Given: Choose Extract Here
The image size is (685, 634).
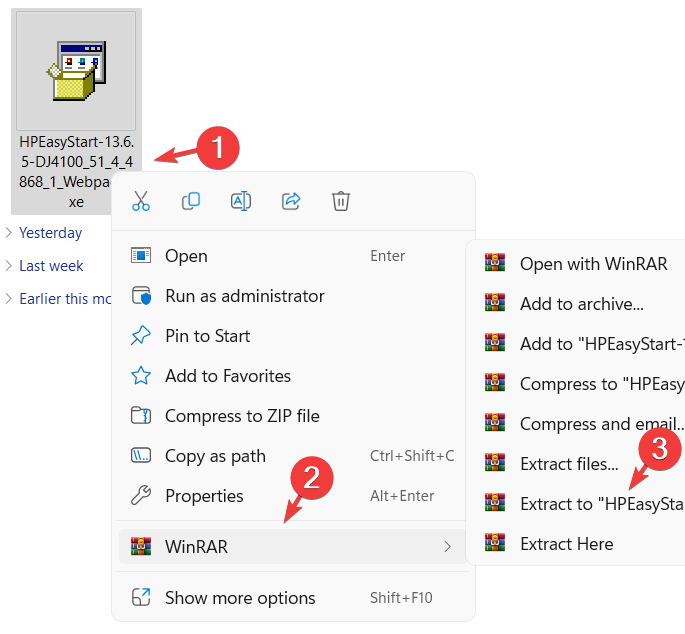Looking at the screenshot, I should [x=578, y=544].
